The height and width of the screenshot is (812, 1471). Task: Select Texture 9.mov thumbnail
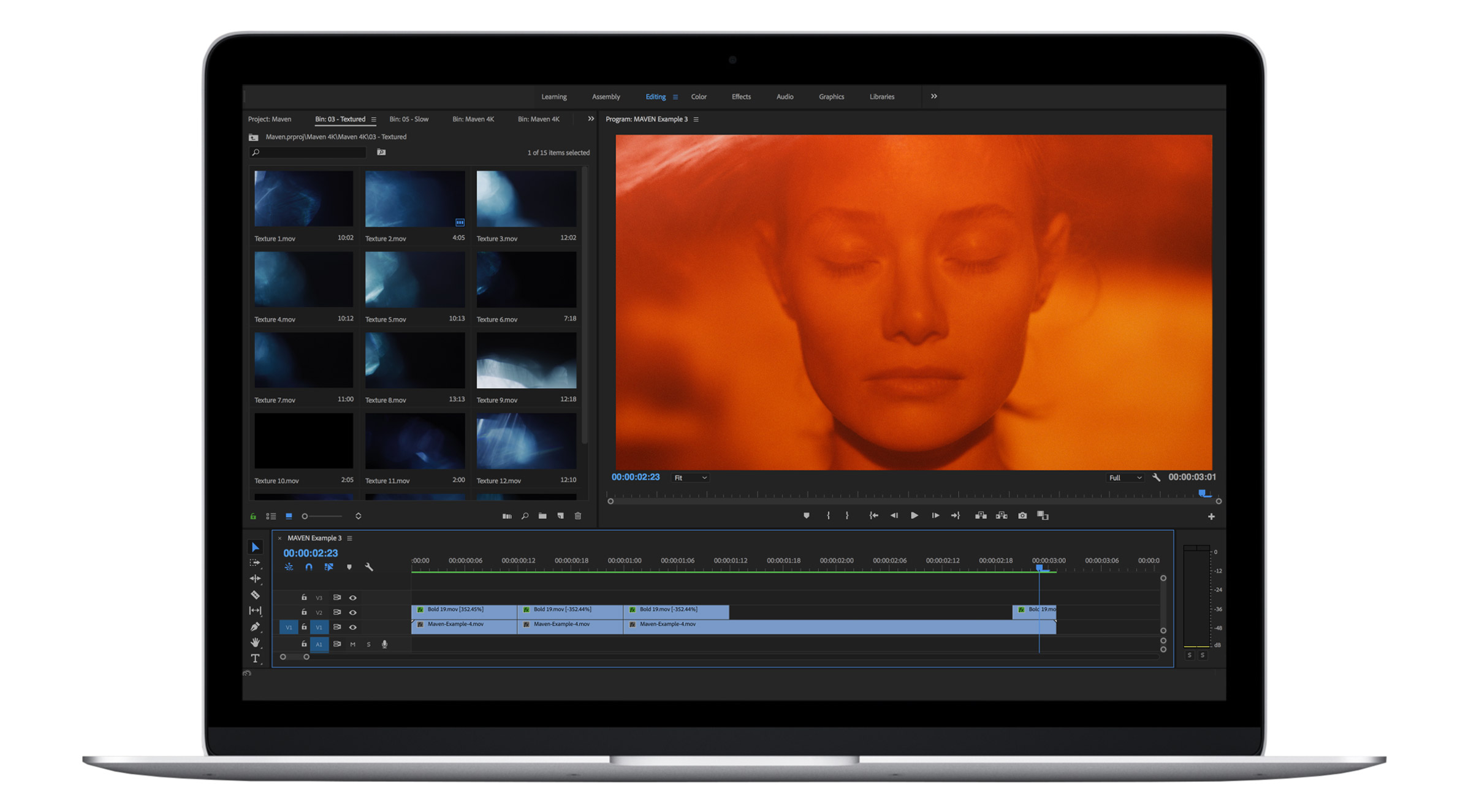coord(526,360)
